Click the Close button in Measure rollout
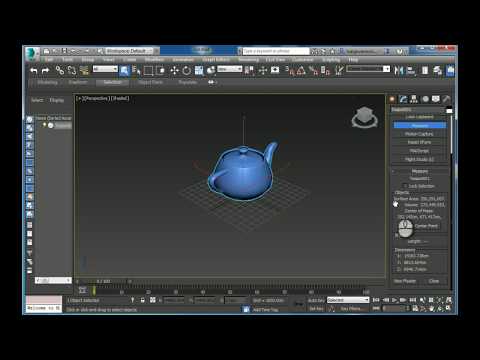 click(434, 281)
